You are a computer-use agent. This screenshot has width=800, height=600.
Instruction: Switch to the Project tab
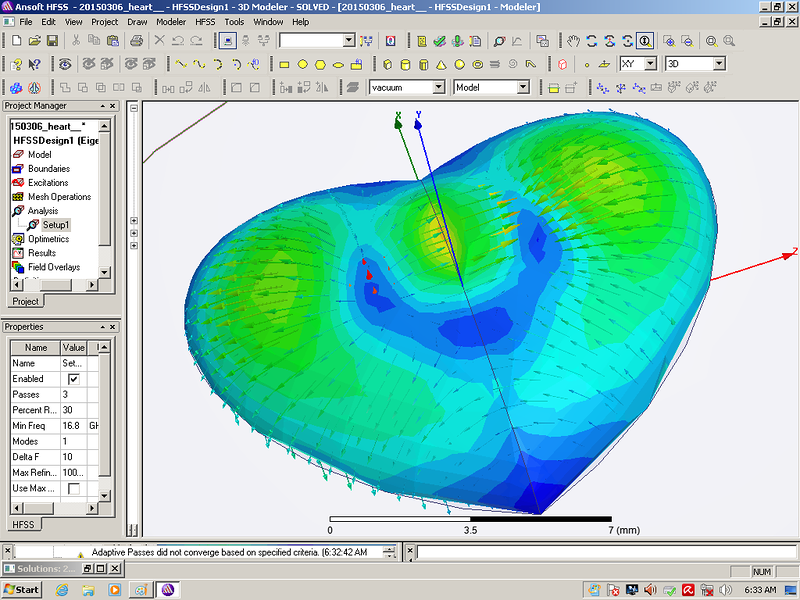tap(26, 301)
